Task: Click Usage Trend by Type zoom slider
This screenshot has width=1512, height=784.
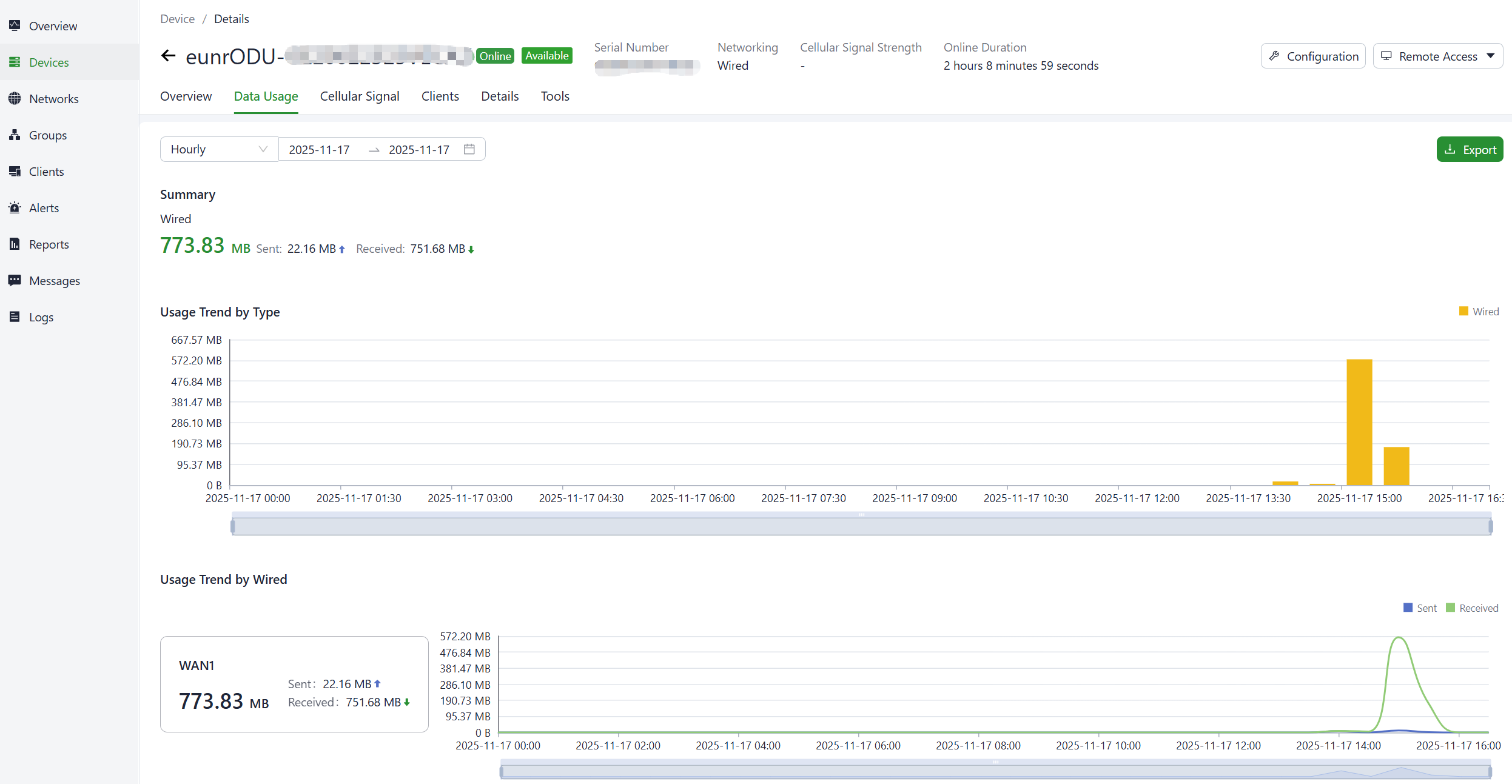Action: [x=861, y=525]
